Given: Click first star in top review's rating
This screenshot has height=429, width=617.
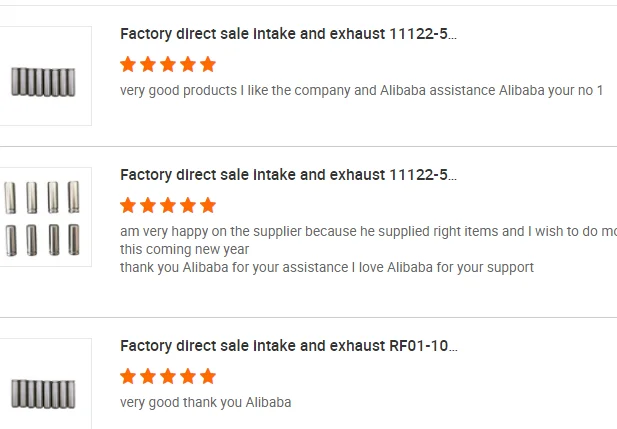Looking at the screenshot, I should pos(128,64).
